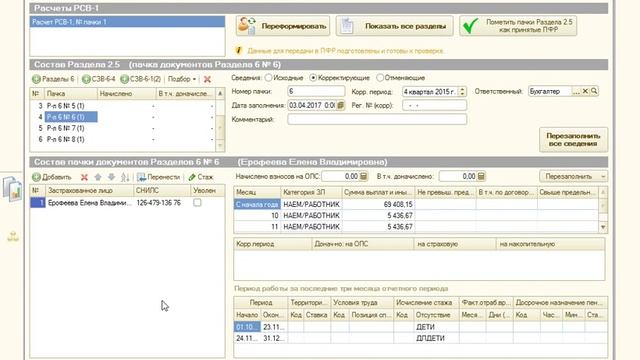This screenshot has height=360, width=640.
Task: Click scroll down arrow of packs list
Action: pyautogui.click(x=220, y=145)
